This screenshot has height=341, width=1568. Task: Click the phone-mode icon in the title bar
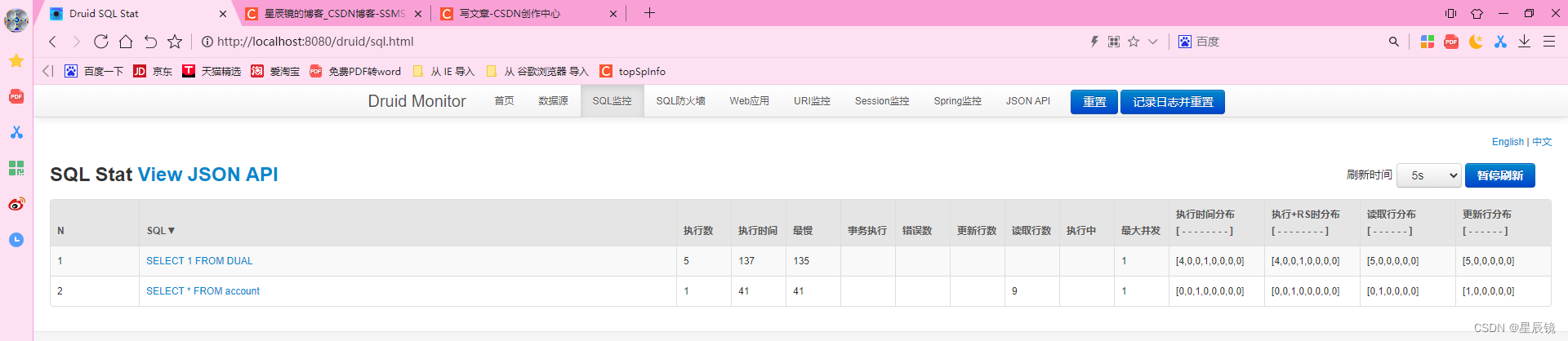click(1450, 13)
